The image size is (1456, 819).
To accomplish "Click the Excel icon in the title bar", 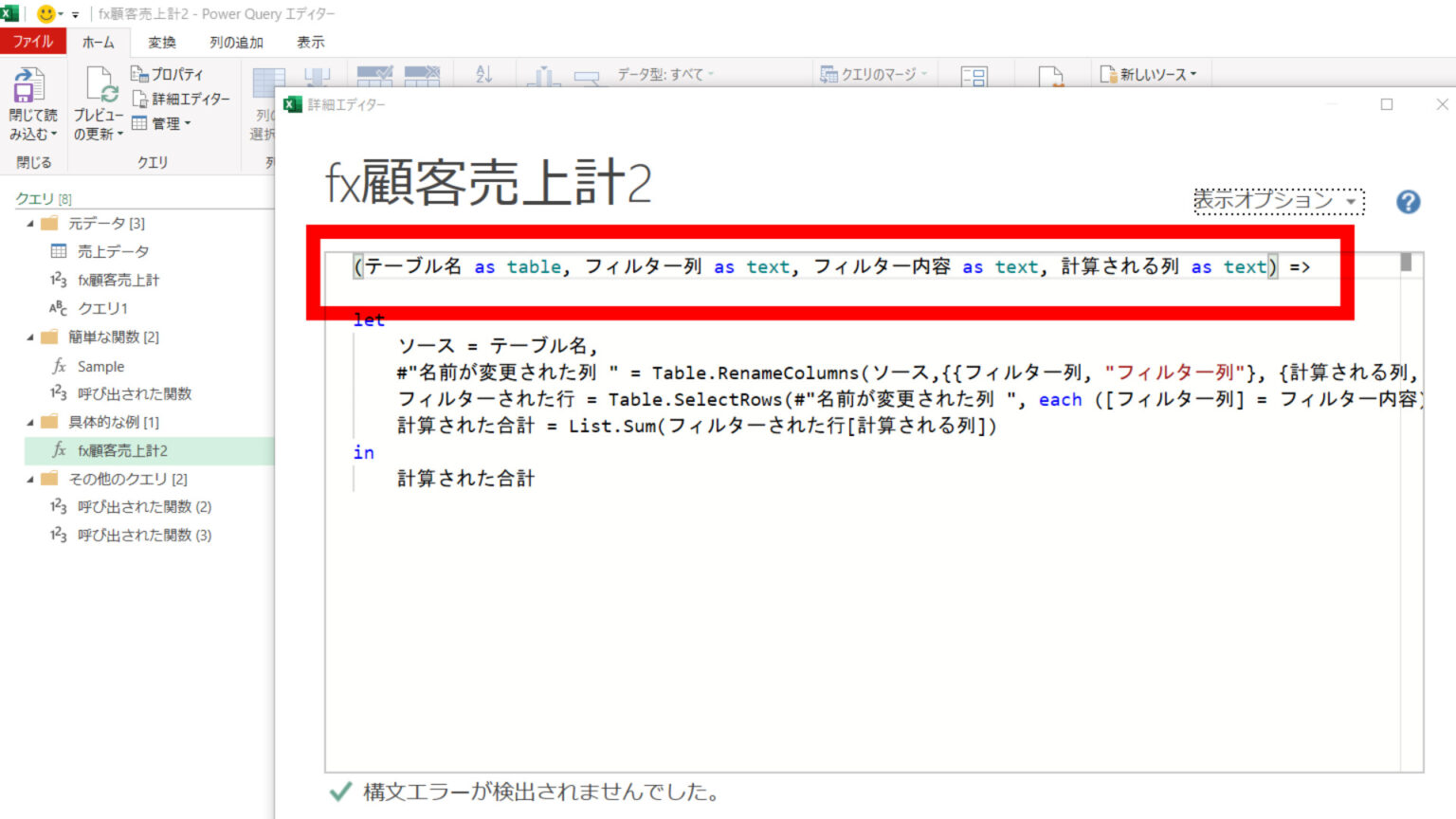I will pyautogui.click(x=10, y=15).
